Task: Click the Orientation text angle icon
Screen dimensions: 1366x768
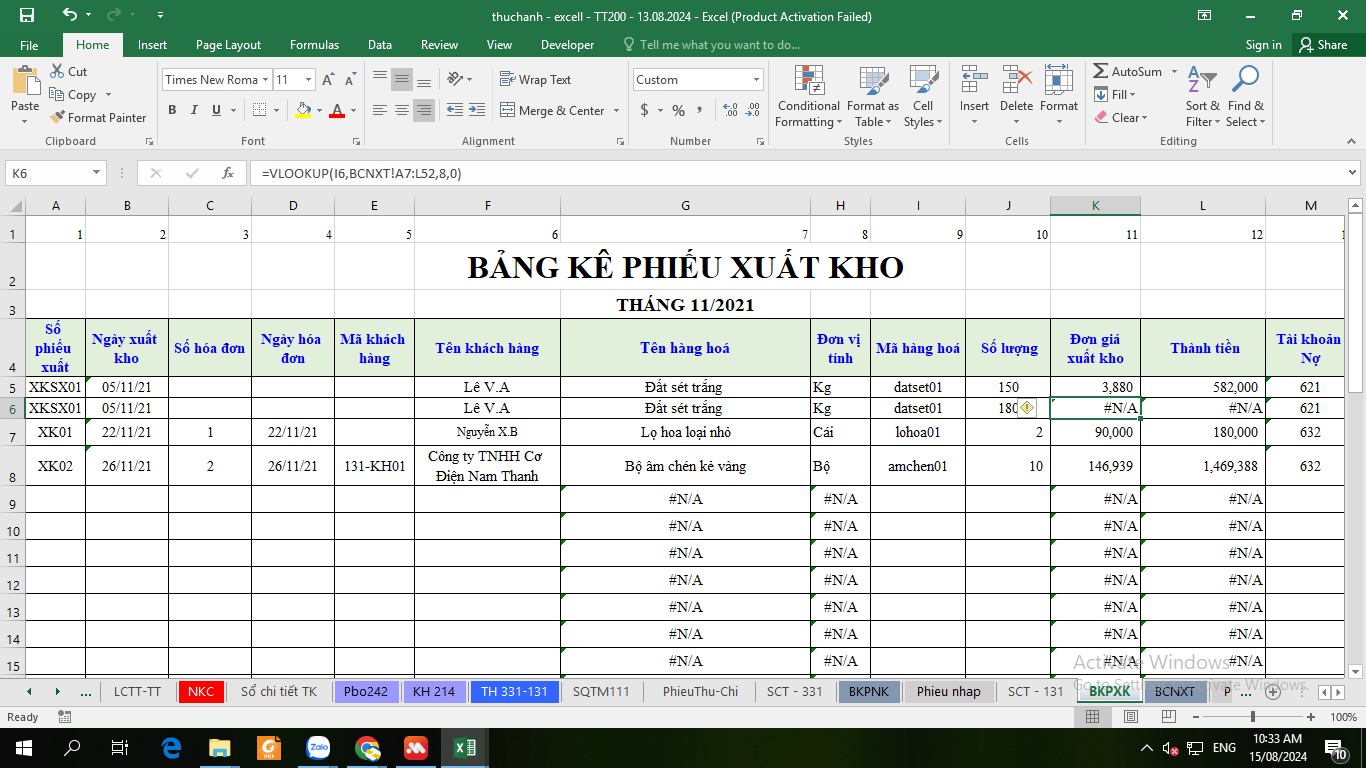Action: pos(456,79)
